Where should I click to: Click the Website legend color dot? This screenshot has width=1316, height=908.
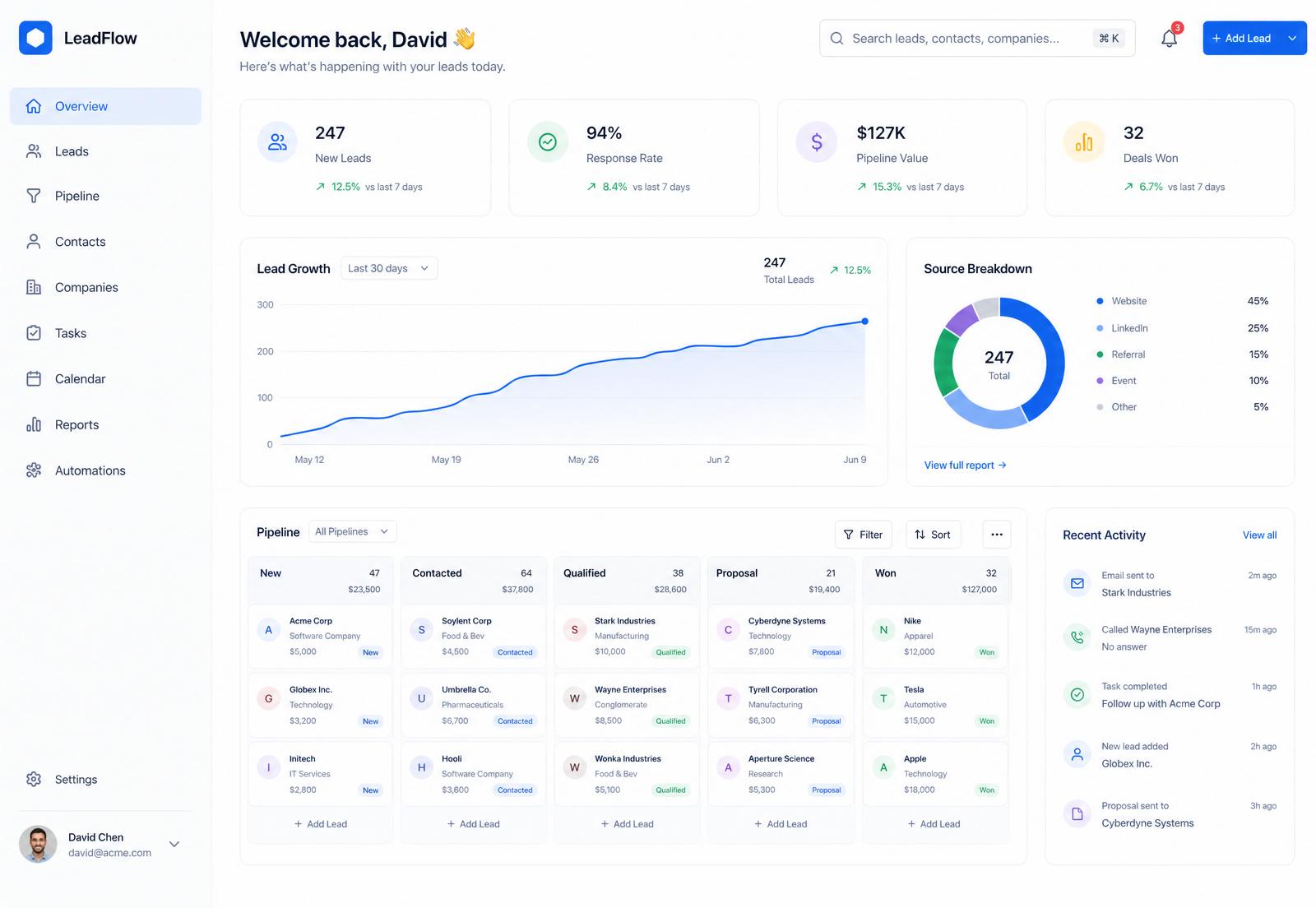click(x=1100, y=301)
